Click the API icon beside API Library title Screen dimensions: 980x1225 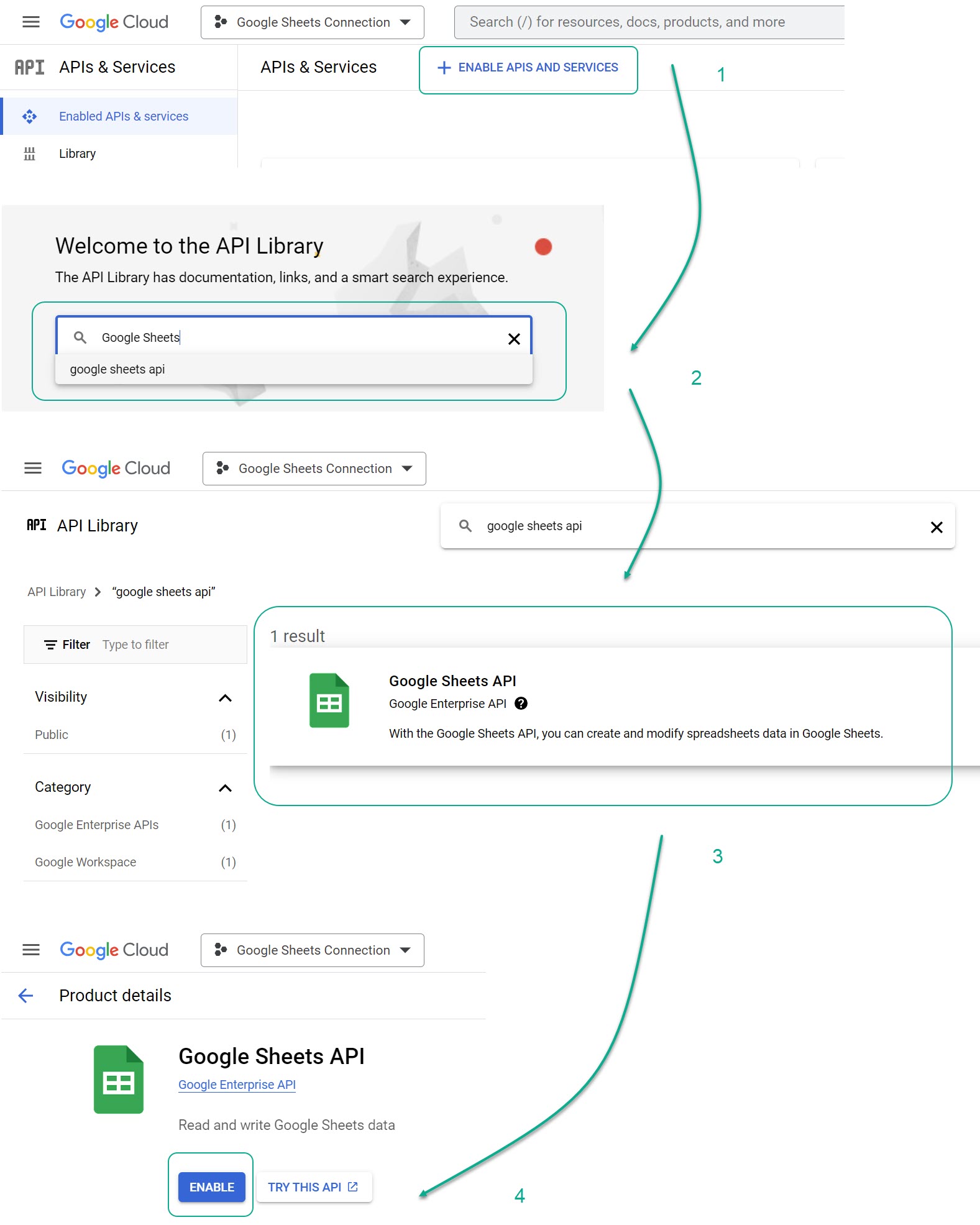37,525
